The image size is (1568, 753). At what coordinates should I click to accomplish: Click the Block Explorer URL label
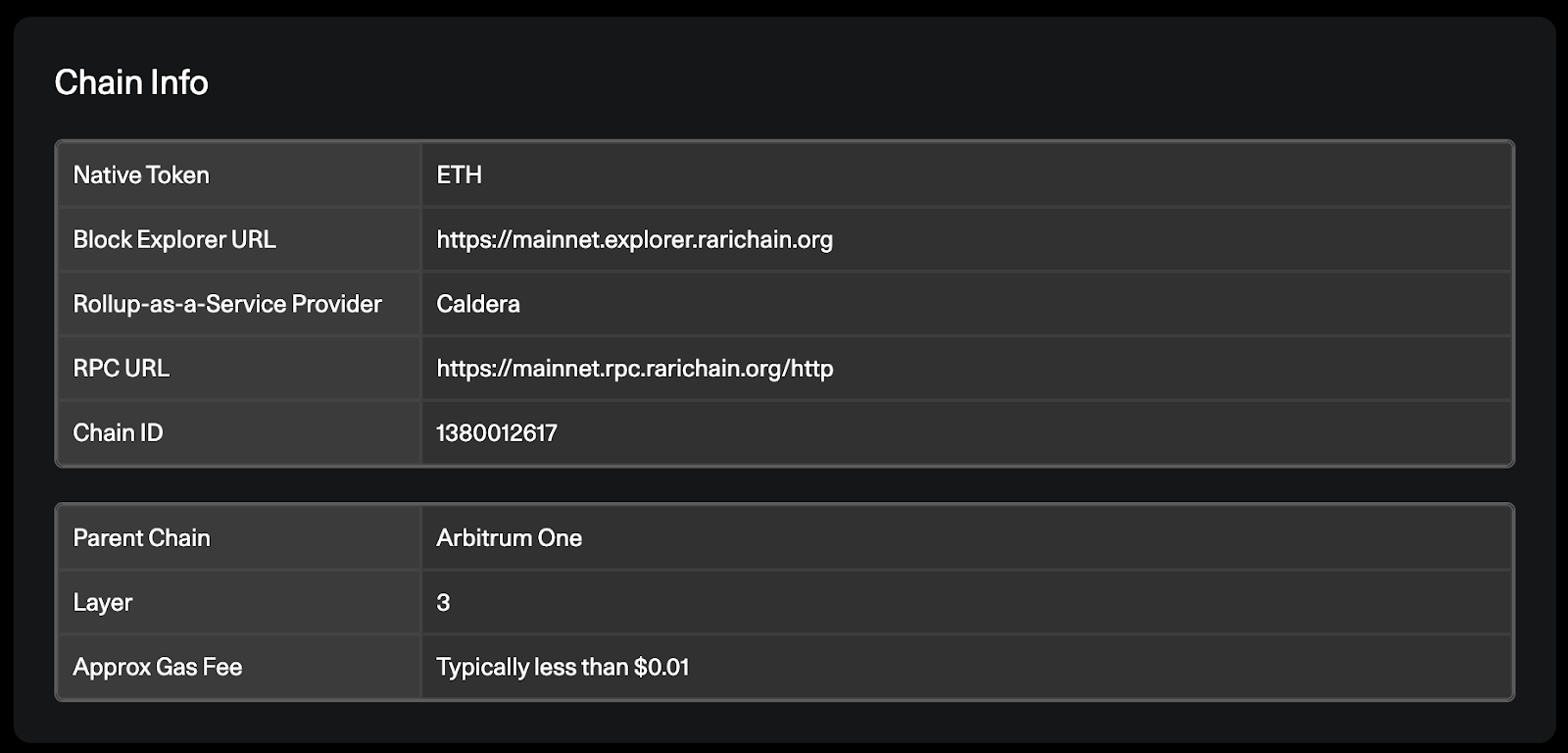click(x=174, y=239)
